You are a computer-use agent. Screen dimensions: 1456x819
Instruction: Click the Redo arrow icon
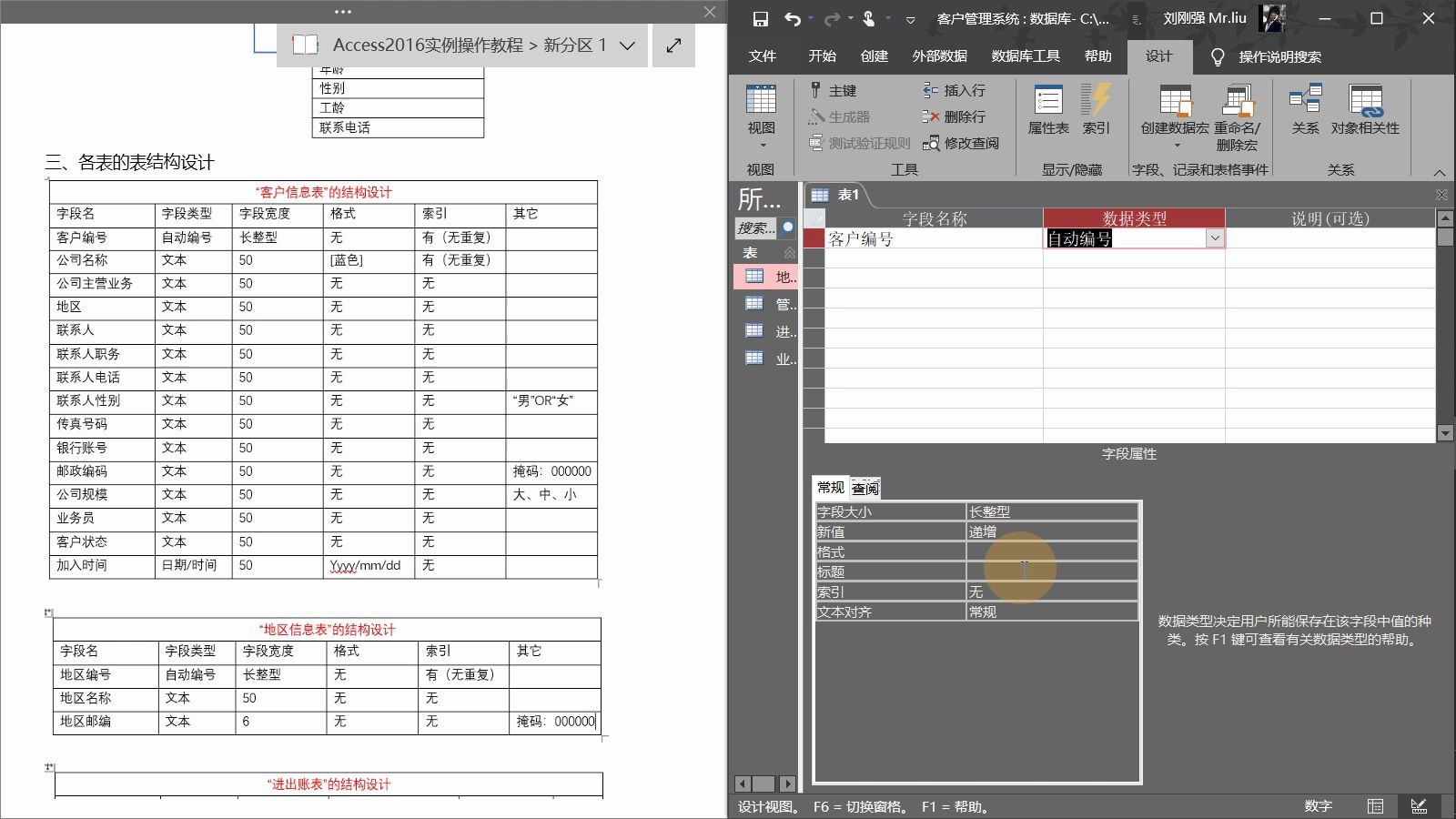tap(832, 18)
